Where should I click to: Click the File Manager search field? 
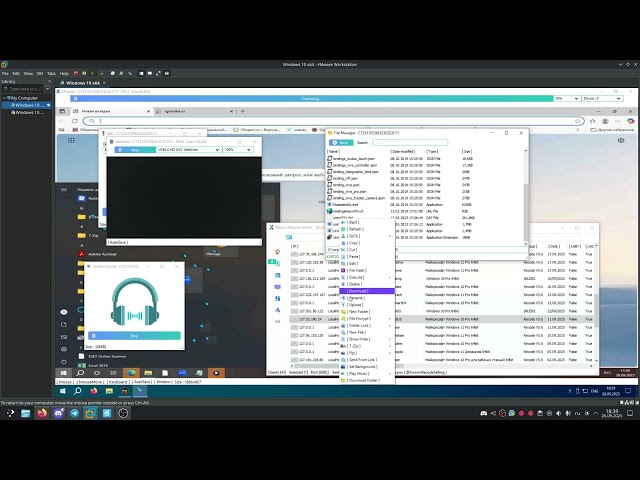410,142
